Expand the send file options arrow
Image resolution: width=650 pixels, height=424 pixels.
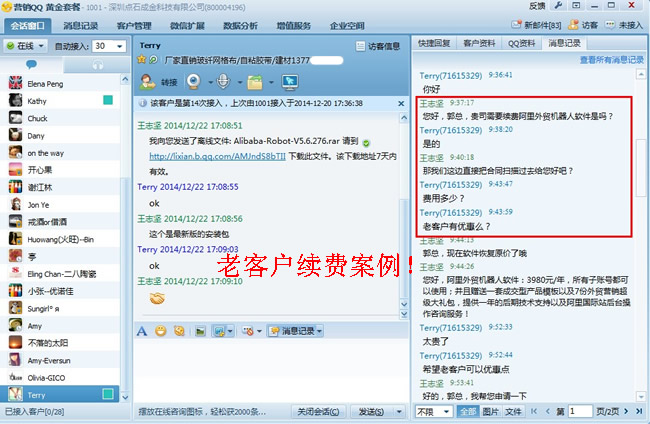tap(271, 82)
